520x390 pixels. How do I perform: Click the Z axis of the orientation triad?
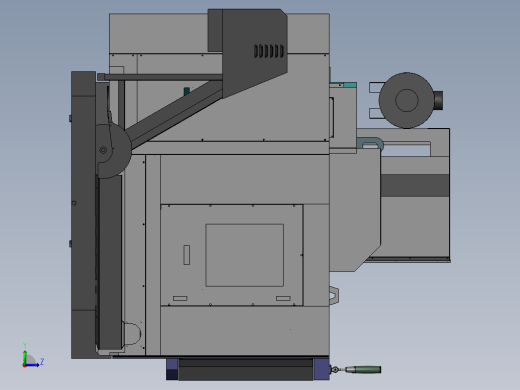click(x=34, y=364)
